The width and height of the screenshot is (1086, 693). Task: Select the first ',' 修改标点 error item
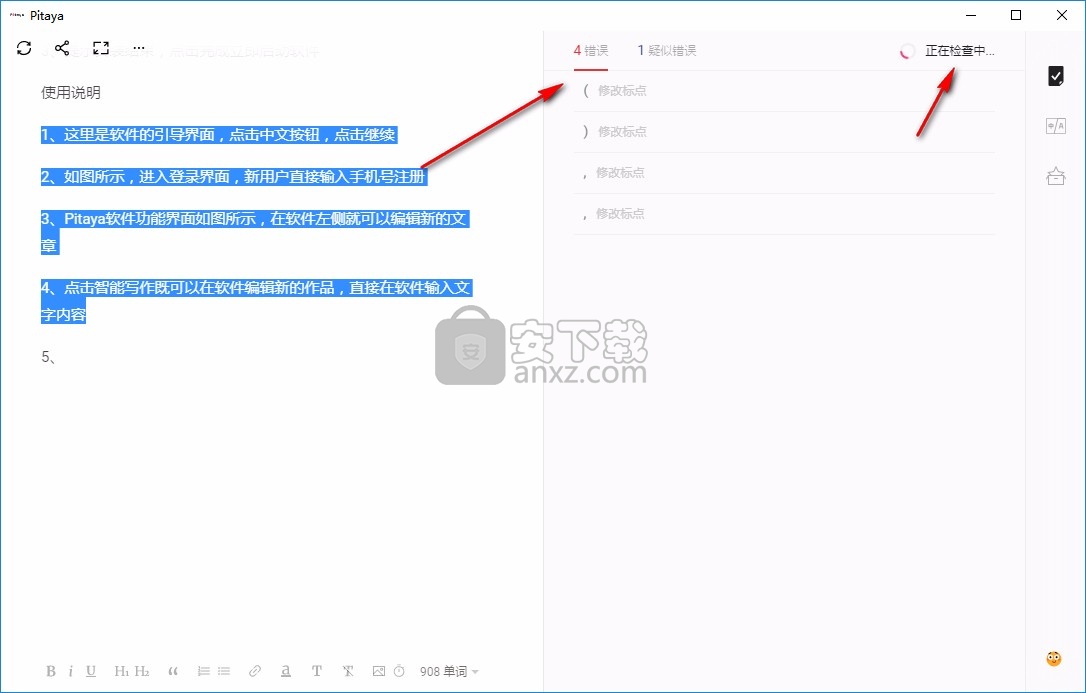click(x=784, y=172)
